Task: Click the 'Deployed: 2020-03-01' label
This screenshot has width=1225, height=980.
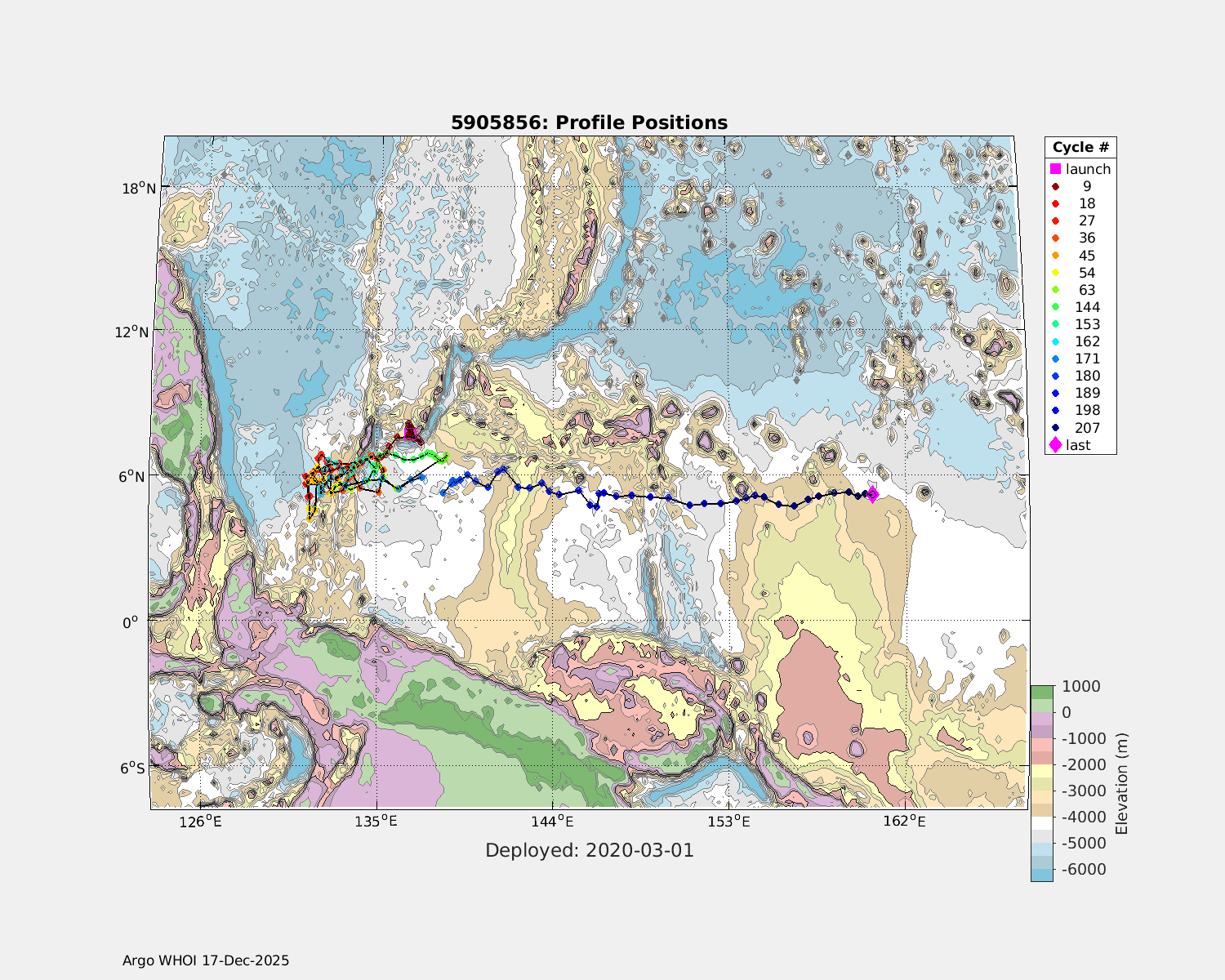Action: click(589, 851)
